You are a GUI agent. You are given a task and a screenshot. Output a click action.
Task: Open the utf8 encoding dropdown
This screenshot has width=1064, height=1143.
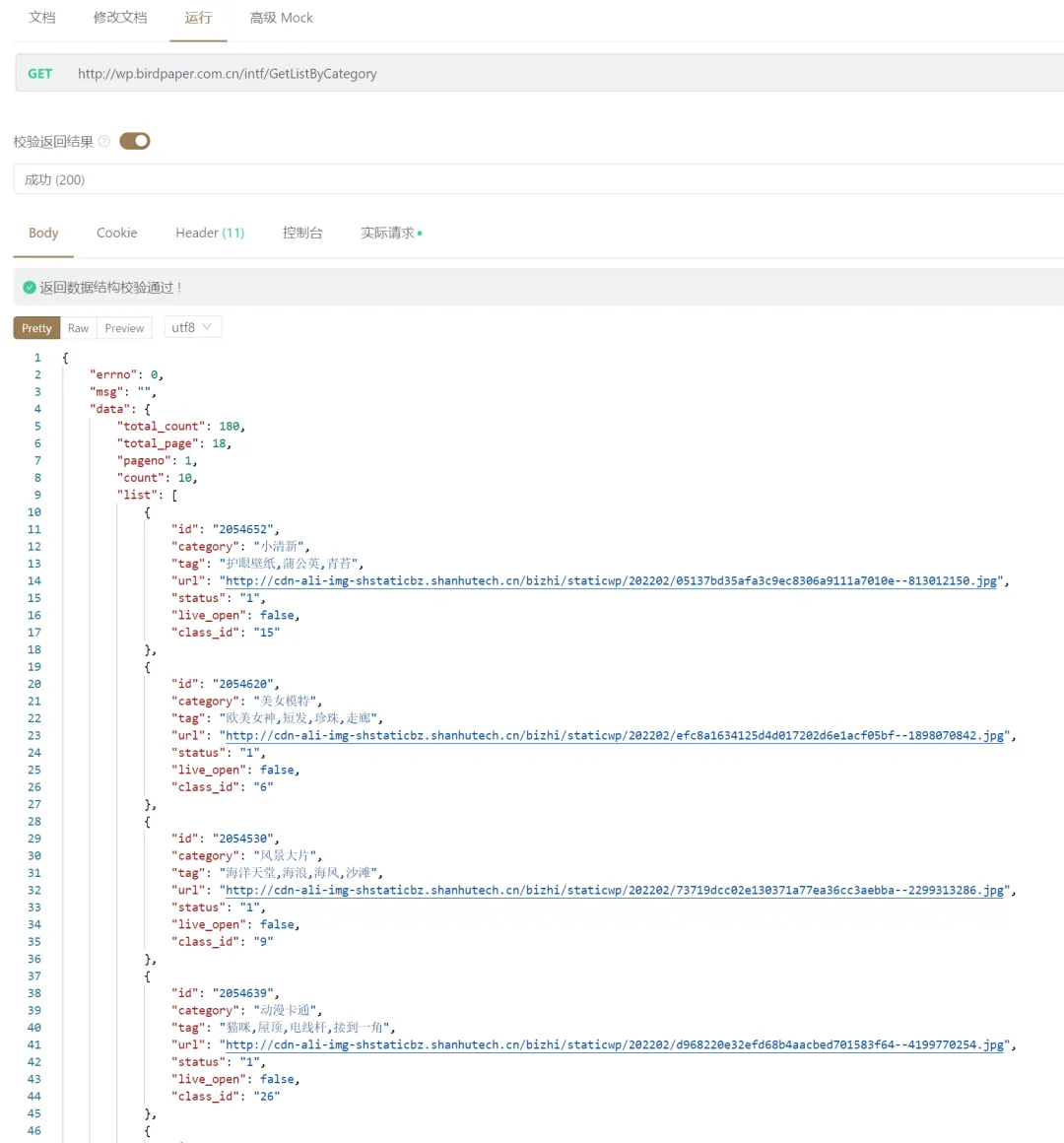[191, 327]
